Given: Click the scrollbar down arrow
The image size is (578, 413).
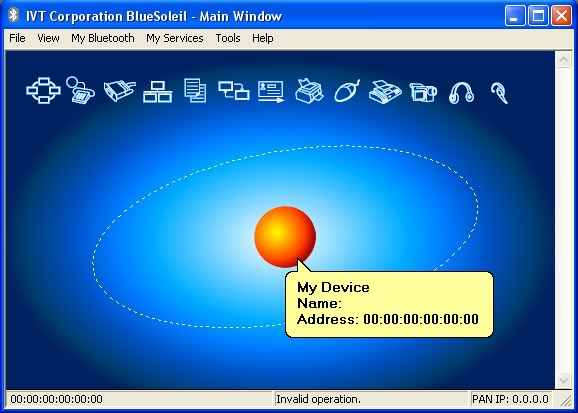Looking at the screenshot, I should [x=564, y=380].
